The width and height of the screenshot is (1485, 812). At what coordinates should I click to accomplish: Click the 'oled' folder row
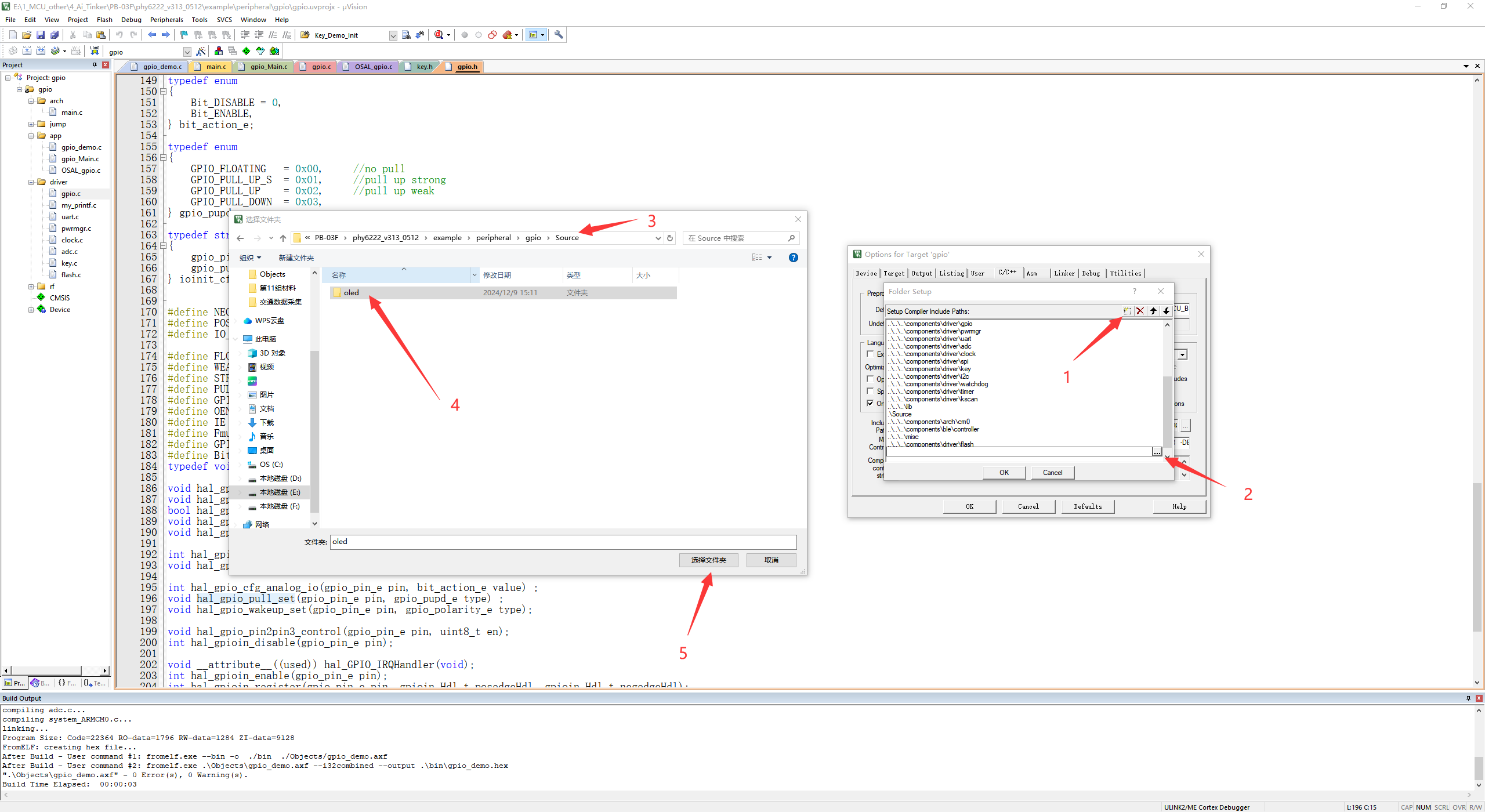pyautogui.click(x=503, y=293)
